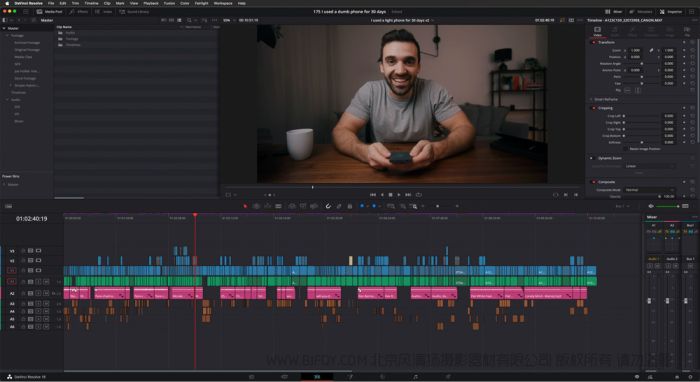The image size is (700, 382).
Task: Click the lock position icon in timeline toolbar
Action: coord(350,206)
